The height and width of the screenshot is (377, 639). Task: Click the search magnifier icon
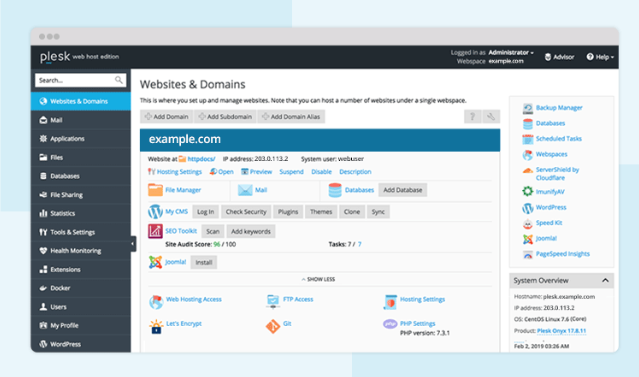[x=119, y=80]
